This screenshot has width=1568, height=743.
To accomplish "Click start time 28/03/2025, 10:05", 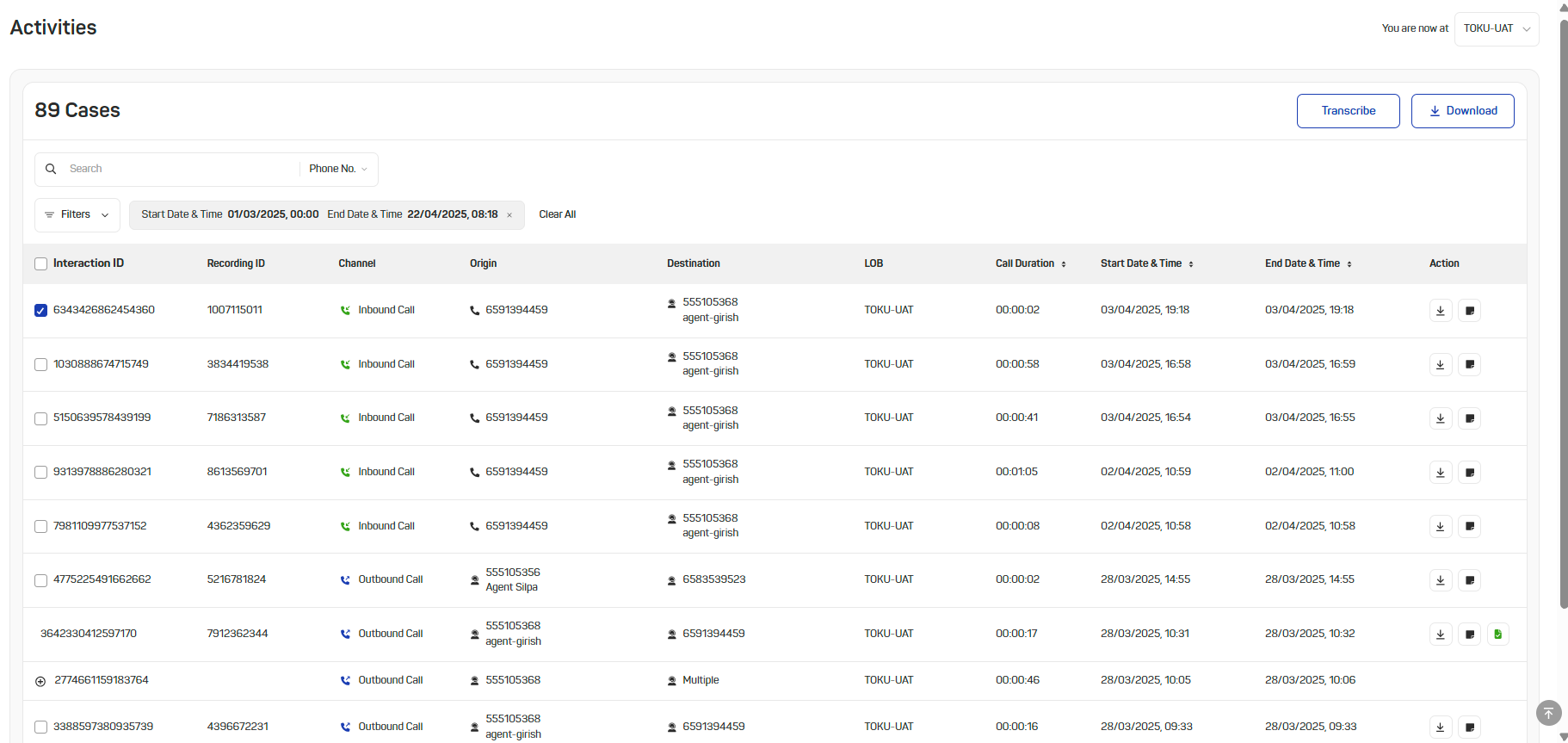I will pyautogui.click(x=1145, y=680).
